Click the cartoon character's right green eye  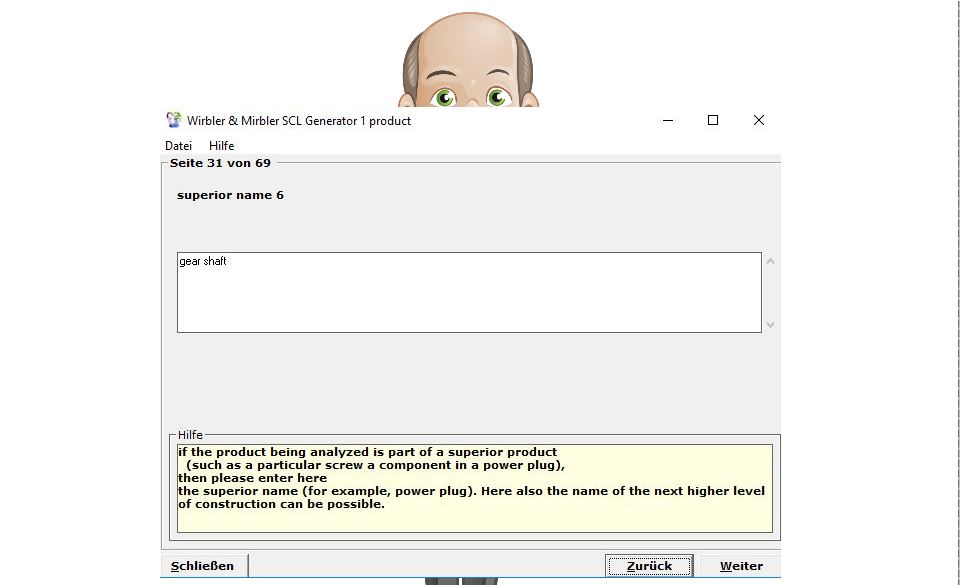[x=497, y=97]
